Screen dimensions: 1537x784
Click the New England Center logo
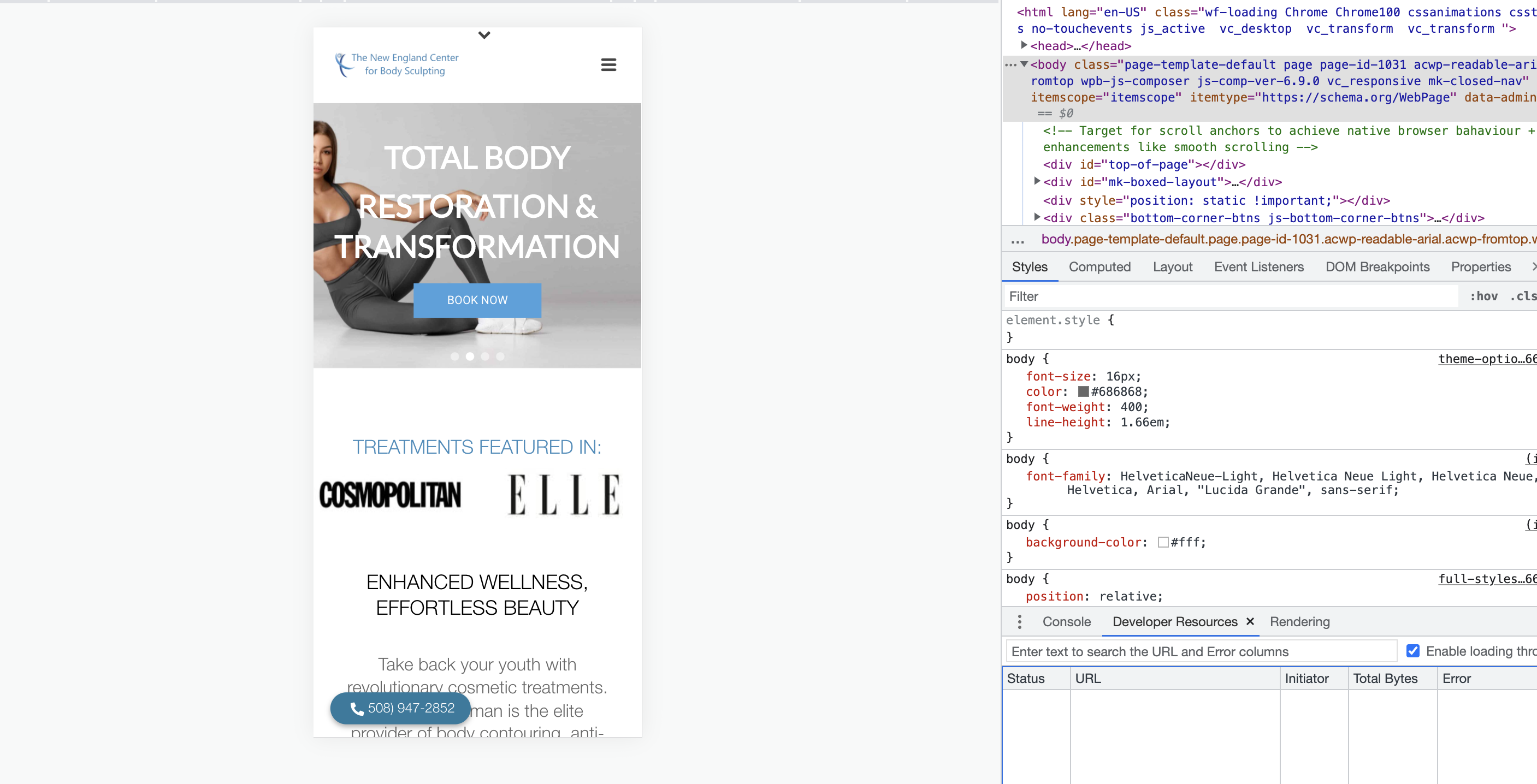[x=397, y=64]
